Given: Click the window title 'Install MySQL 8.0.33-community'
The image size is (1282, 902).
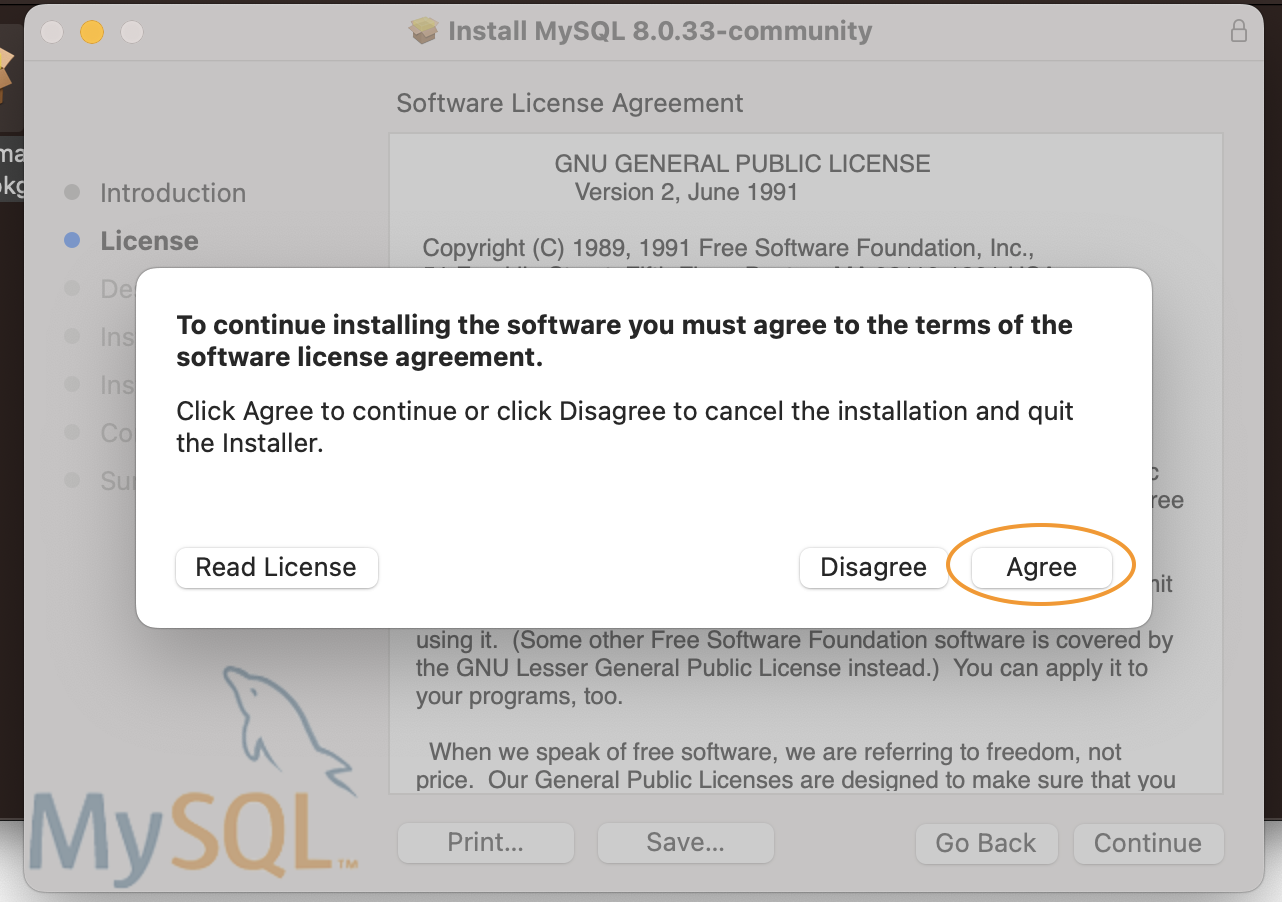Looking at the screenshot, I should click(x=660, y=31).
